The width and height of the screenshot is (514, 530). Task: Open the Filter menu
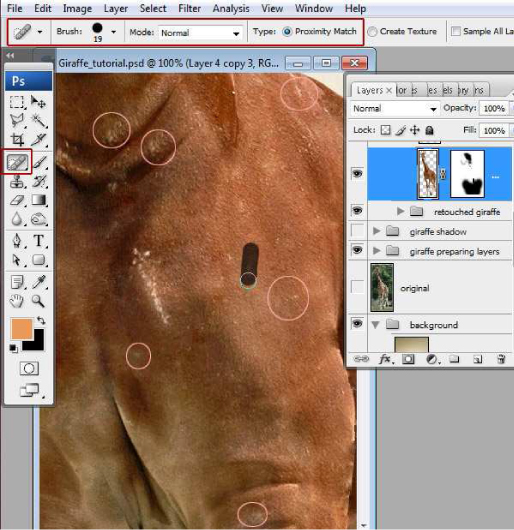(x=189, y=8)
